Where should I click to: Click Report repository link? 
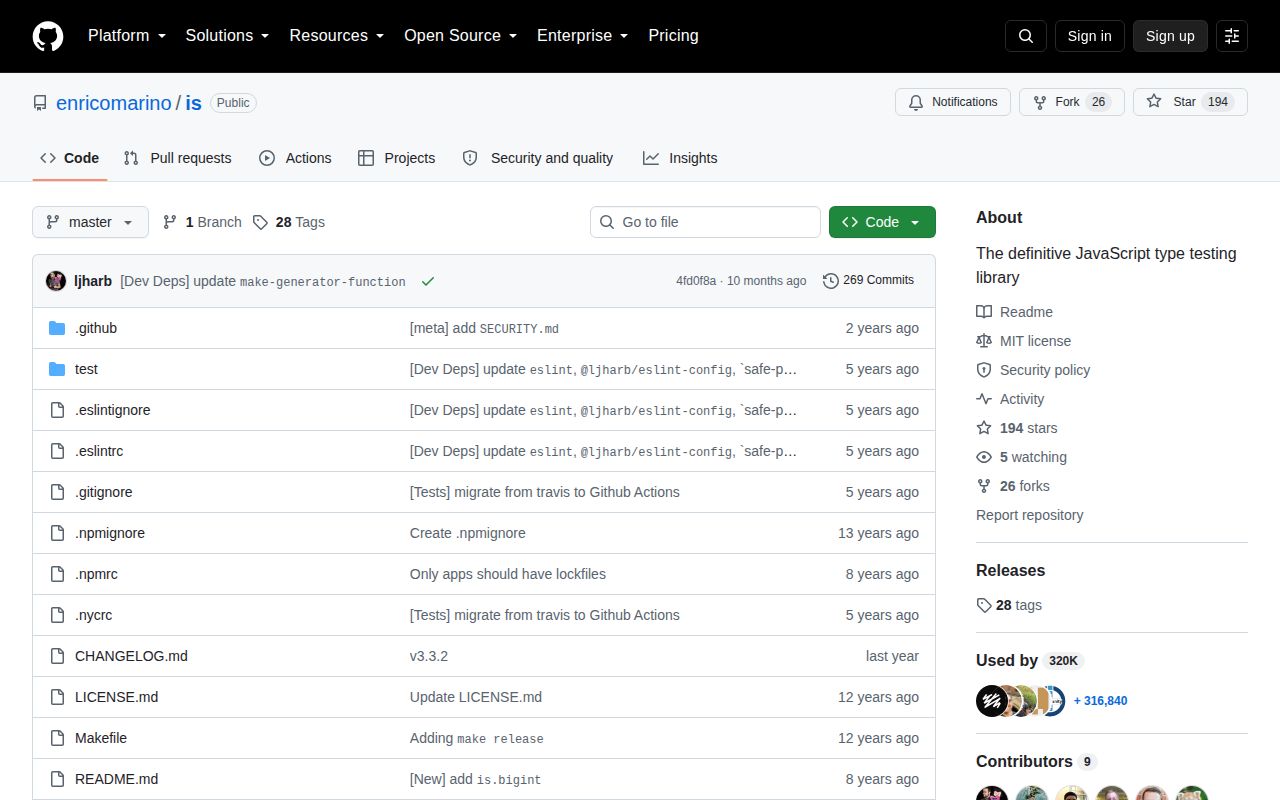pos(1030,515)
